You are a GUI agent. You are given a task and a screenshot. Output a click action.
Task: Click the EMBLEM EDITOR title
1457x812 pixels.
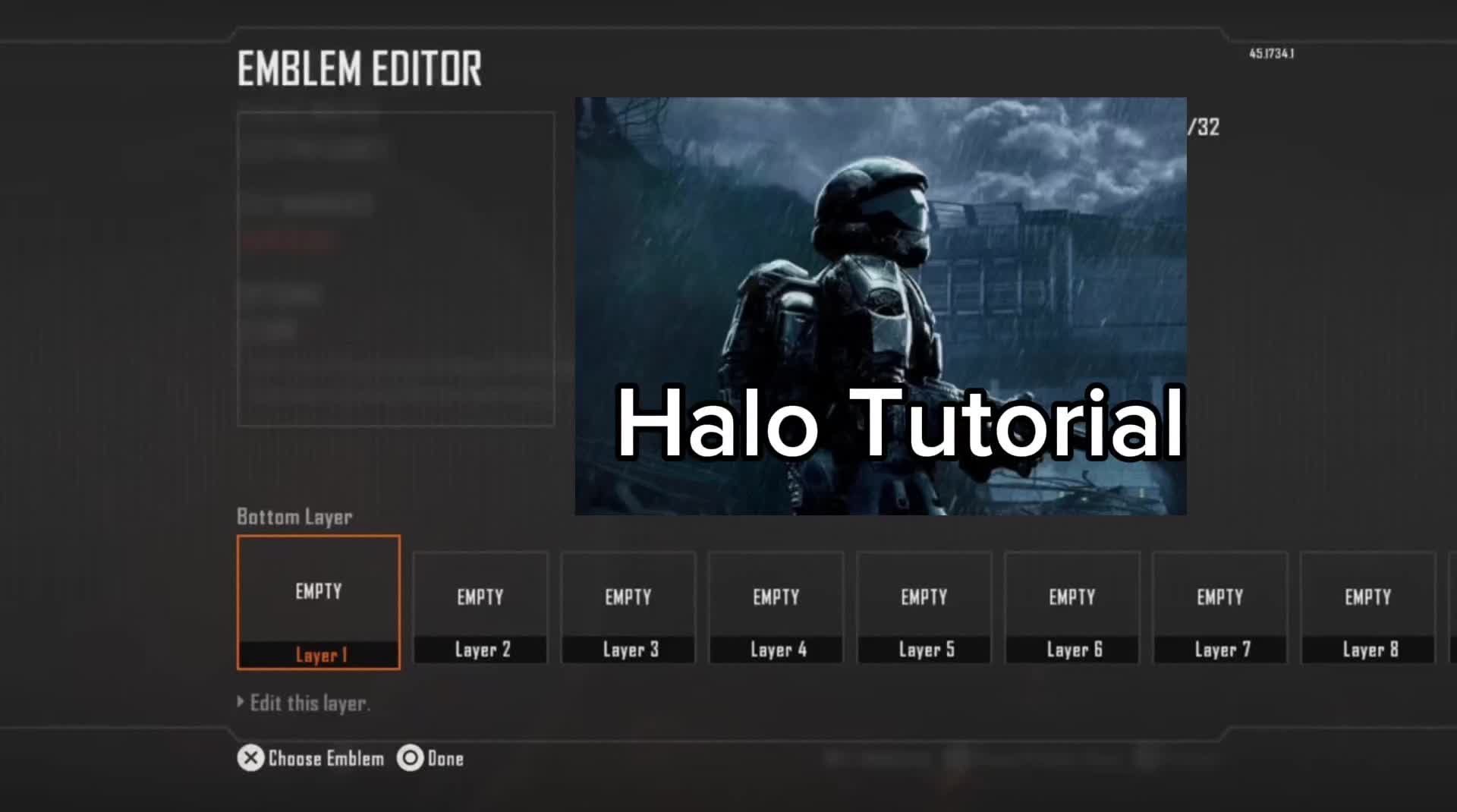coord(360,68)
